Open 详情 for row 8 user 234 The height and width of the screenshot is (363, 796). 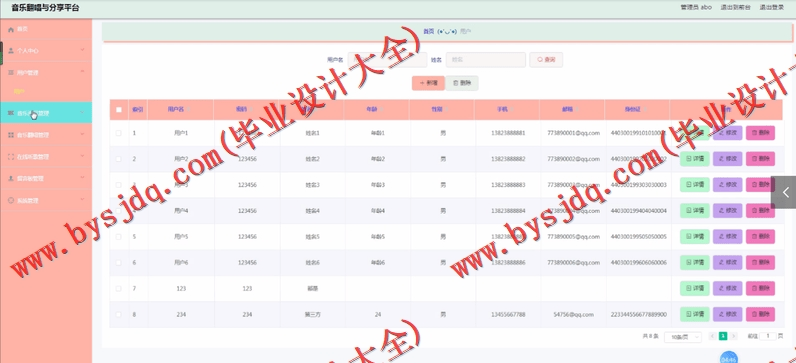click(x=694, y=314)
